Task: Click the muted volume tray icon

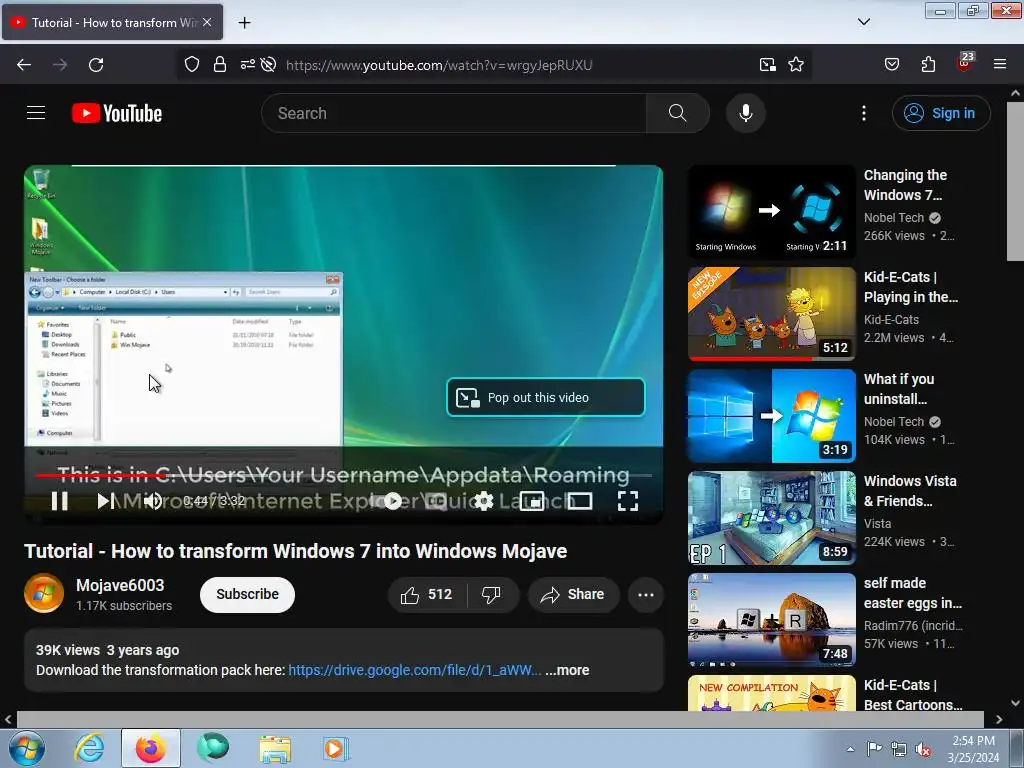Action: coord(923,749)
